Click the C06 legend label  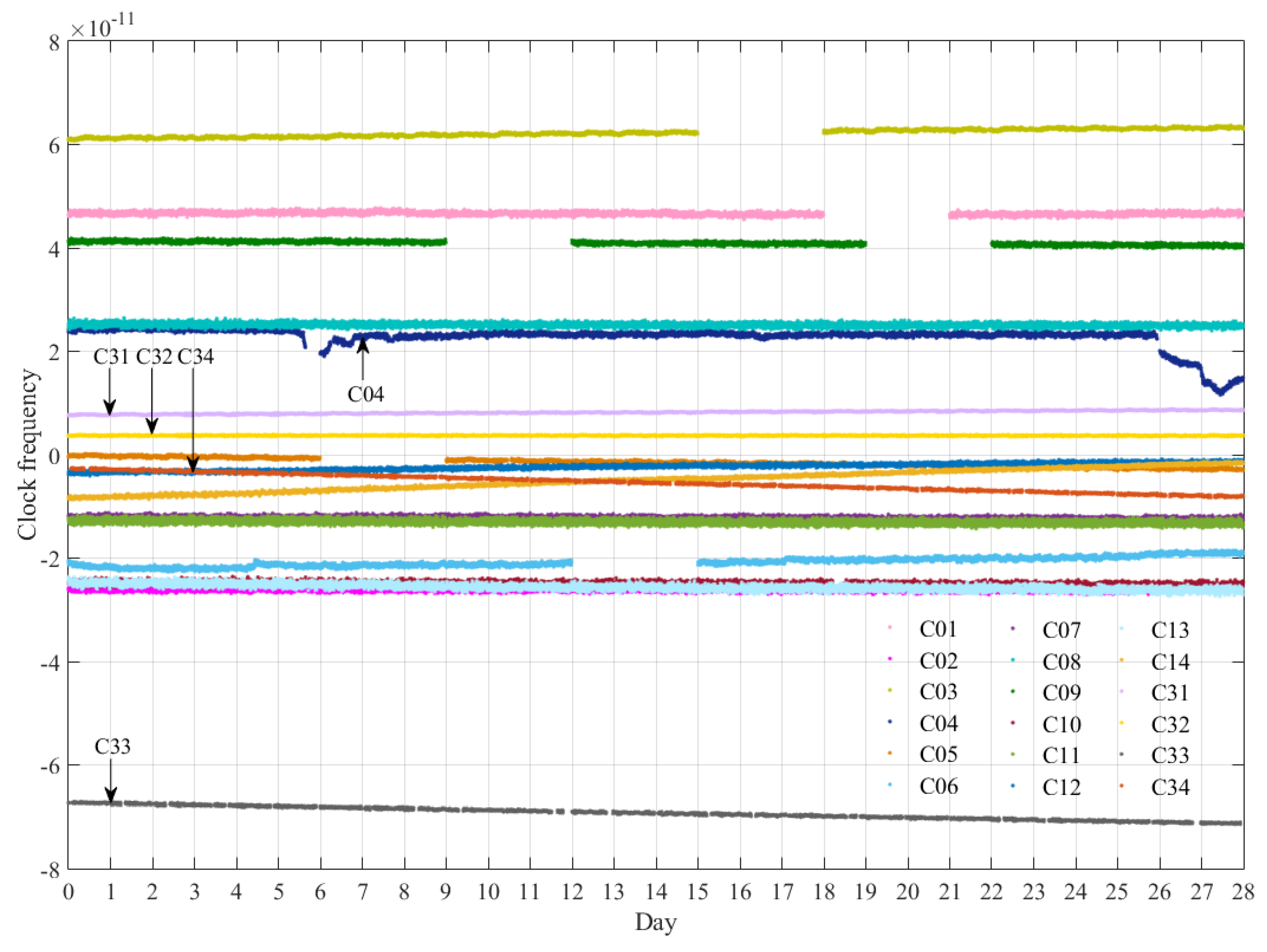pos(938,786)
